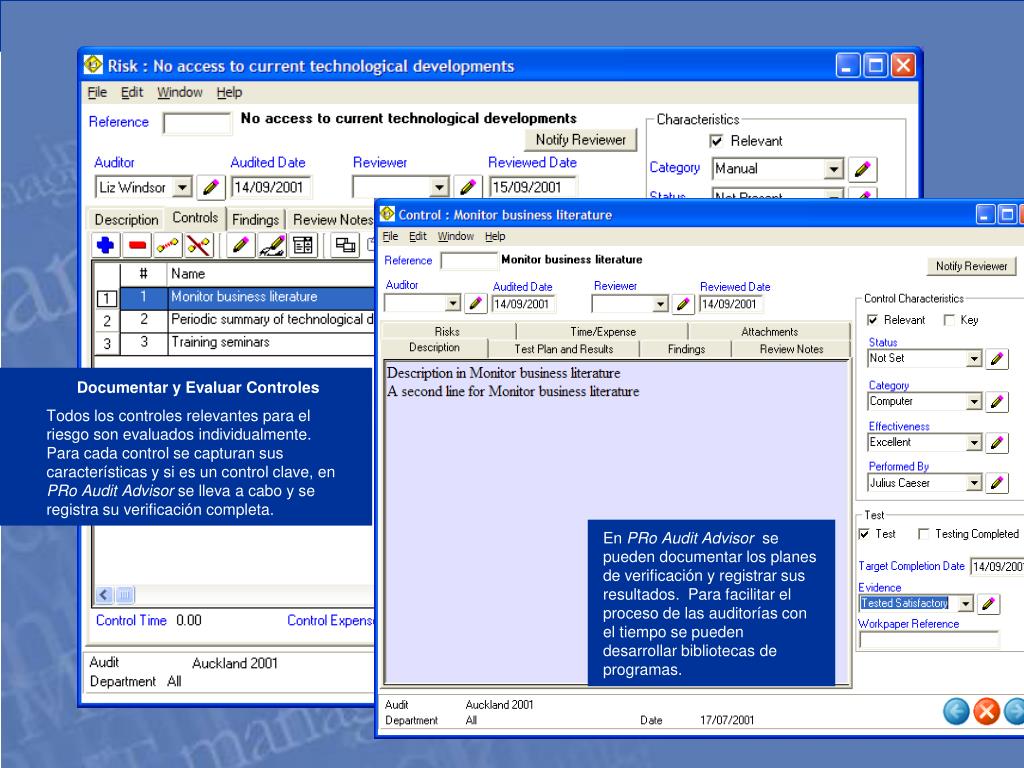Screen dimensions: 1024x768
Task: Click the Control window title bar icon
Action: tap(388, 214)
